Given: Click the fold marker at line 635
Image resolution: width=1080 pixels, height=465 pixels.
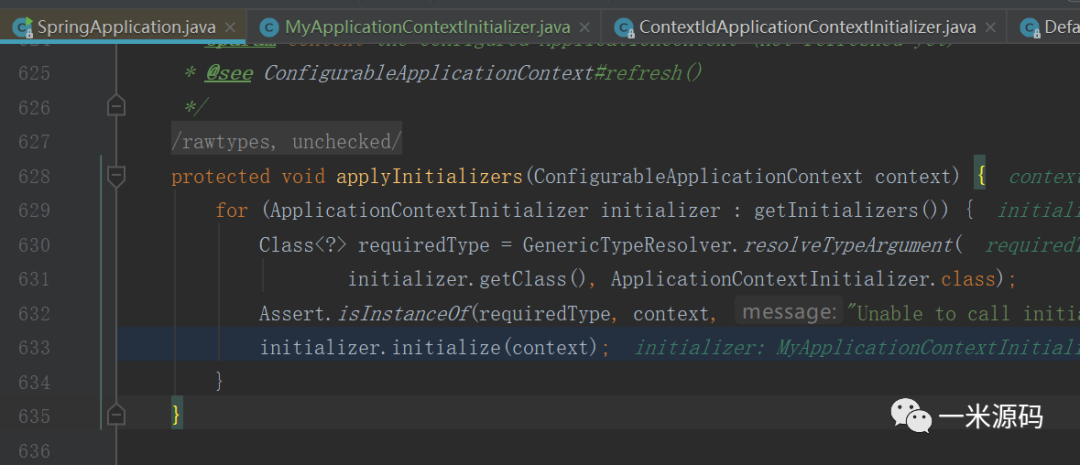Looking at the screenshot, I should point(116,414).
